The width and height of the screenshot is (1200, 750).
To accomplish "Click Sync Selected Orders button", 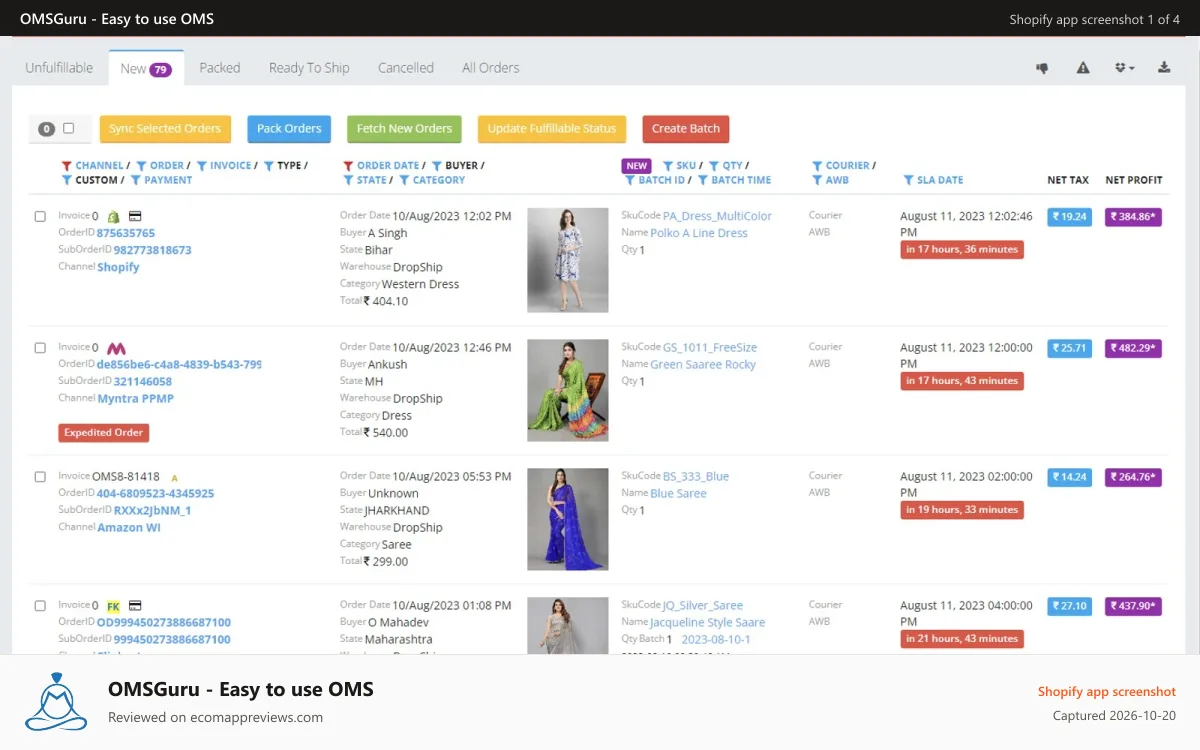I will click(x=165, y=129).
